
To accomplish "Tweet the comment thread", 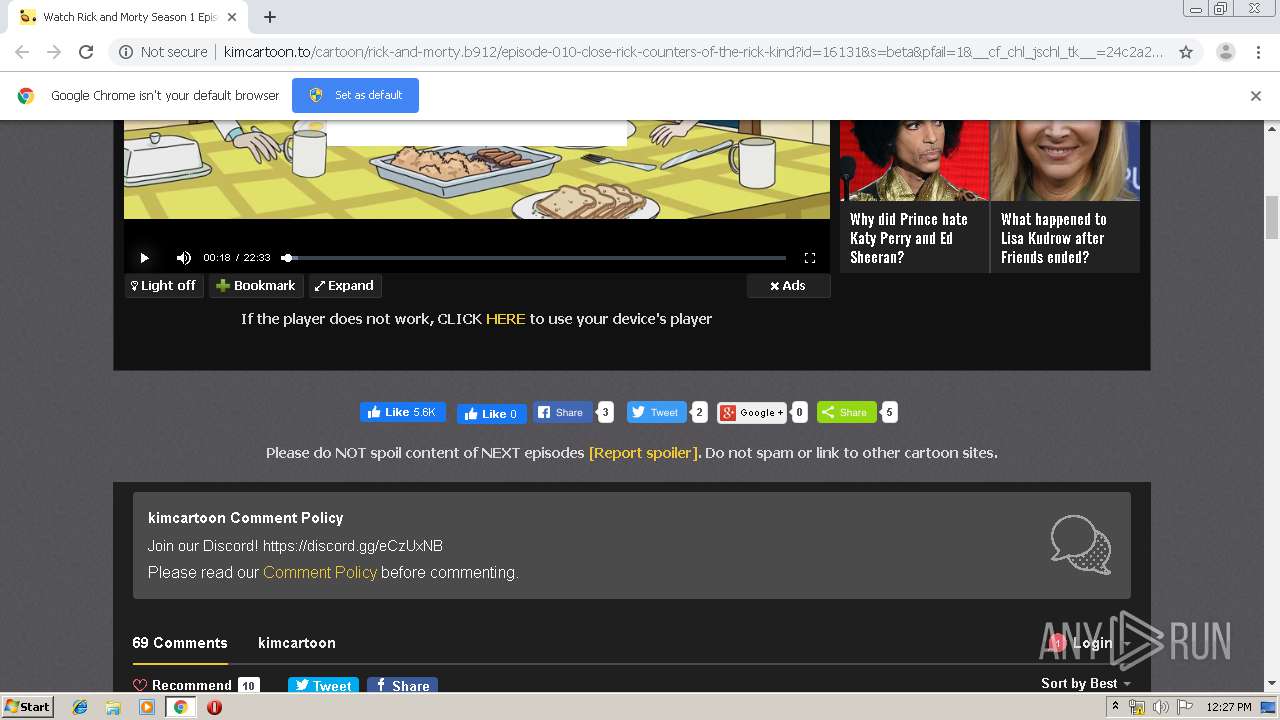I will 323,686.
